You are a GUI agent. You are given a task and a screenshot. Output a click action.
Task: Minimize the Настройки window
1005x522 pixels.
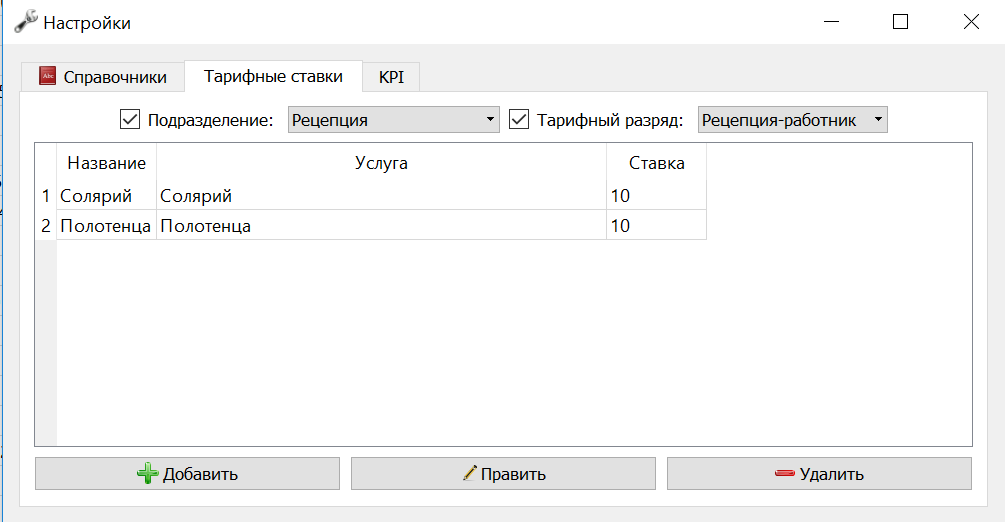click(831, 22)
